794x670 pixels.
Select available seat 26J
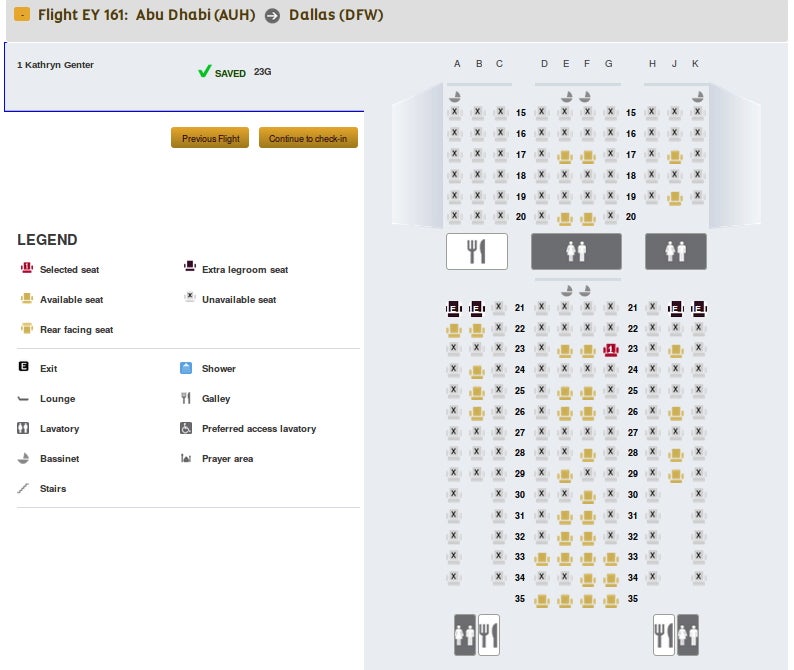click(676, 414)
